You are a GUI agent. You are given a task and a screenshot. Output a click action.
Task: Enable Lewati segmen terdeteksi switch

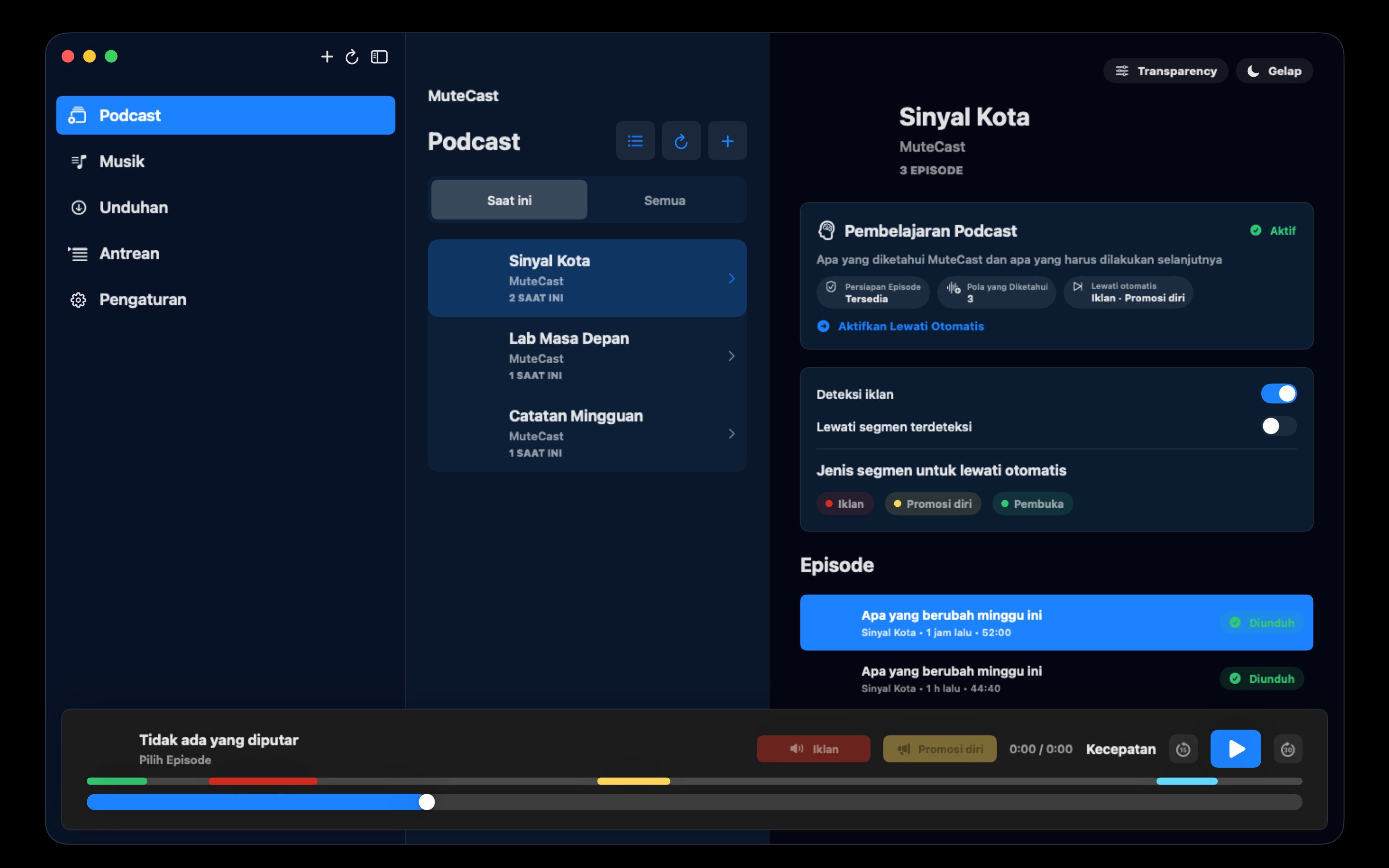click(x=1278, y=426)
